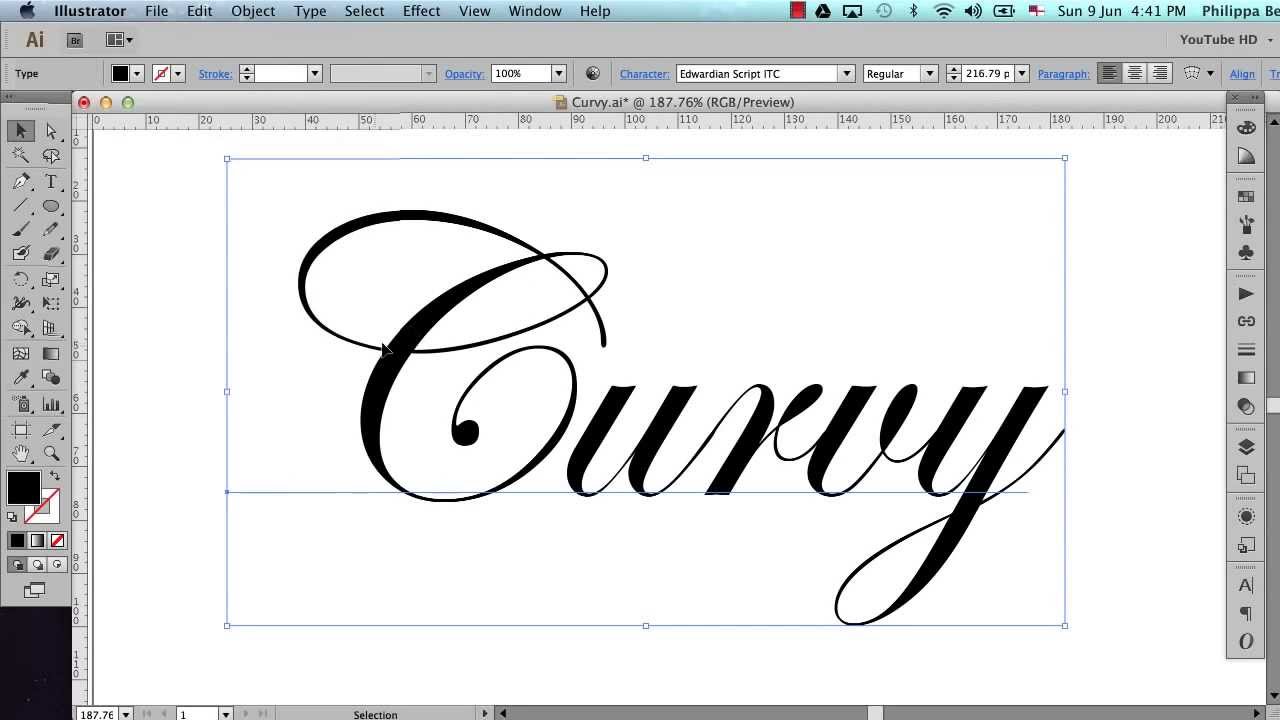Image resolution: width=1280 pixels, height=720 pixels.
Task: Open the Opacity percentage dropdown
Action: point(559,73)
